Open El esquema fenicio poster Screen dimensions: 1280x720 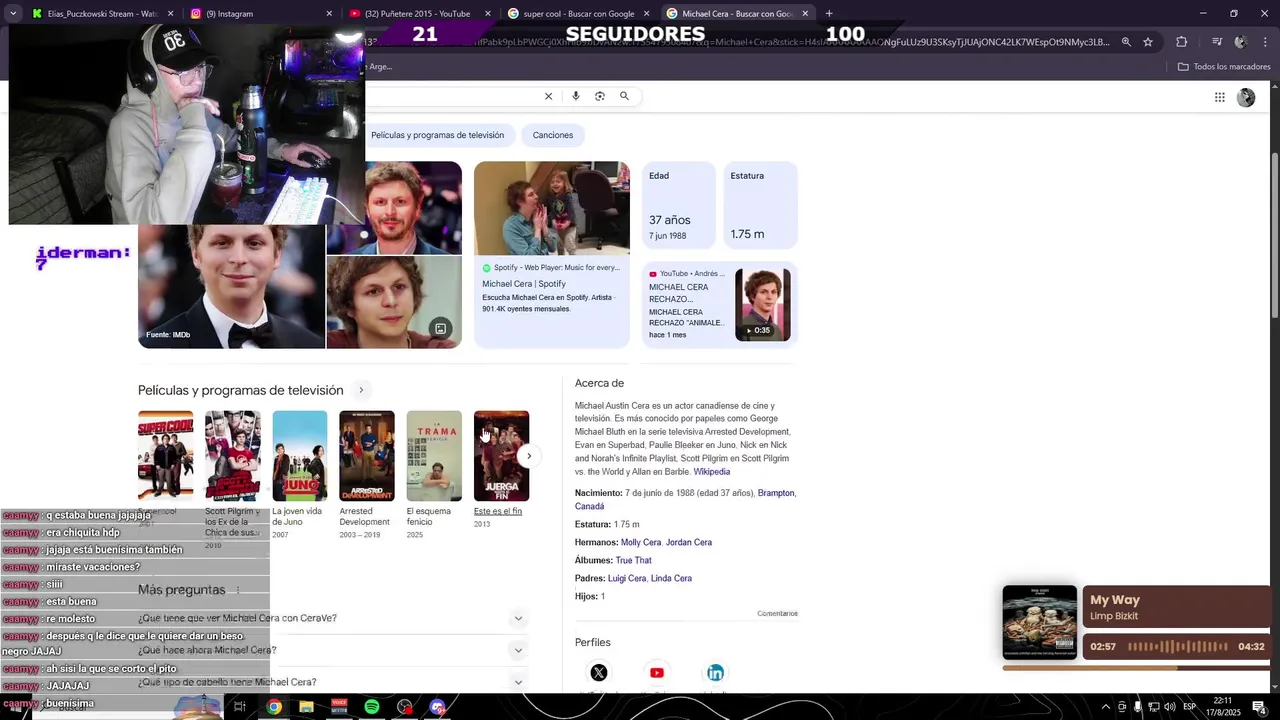[434, 456]
